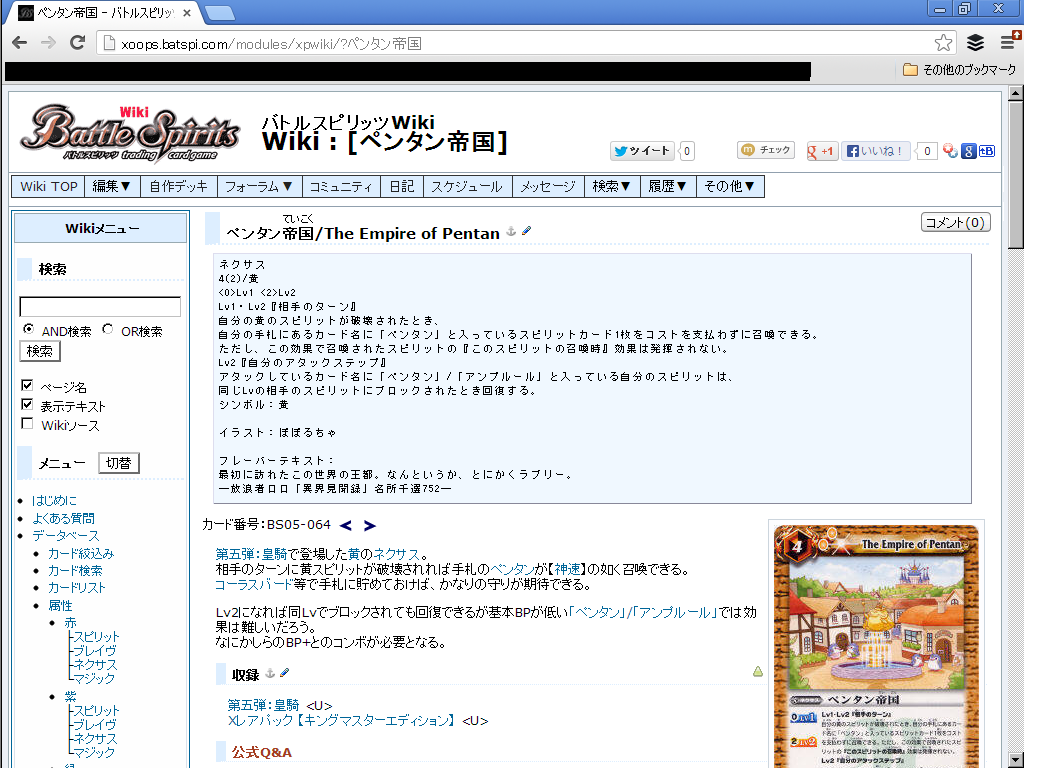Viewport: 1038px width, 768px height.
Task: Open the コーラスバード link
Action: click(x=254, y=585)
